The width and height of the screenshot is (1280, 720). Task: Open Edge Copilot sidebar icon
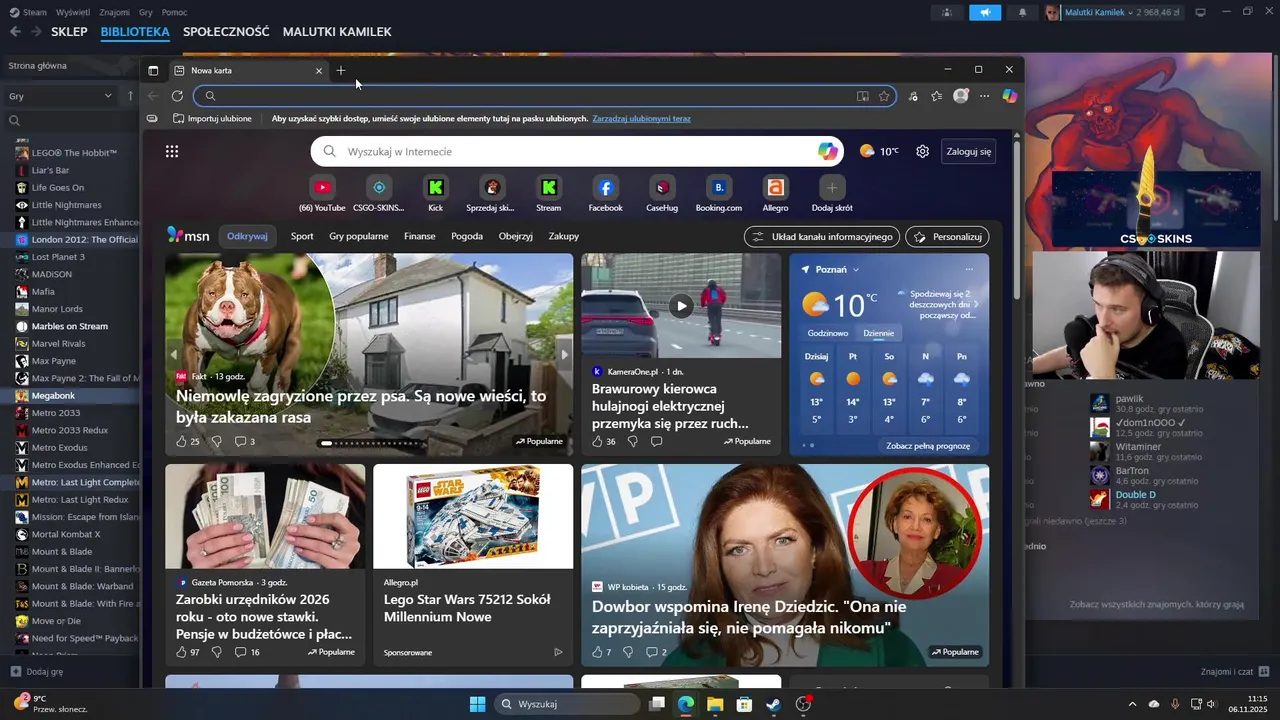point(1010,96)
